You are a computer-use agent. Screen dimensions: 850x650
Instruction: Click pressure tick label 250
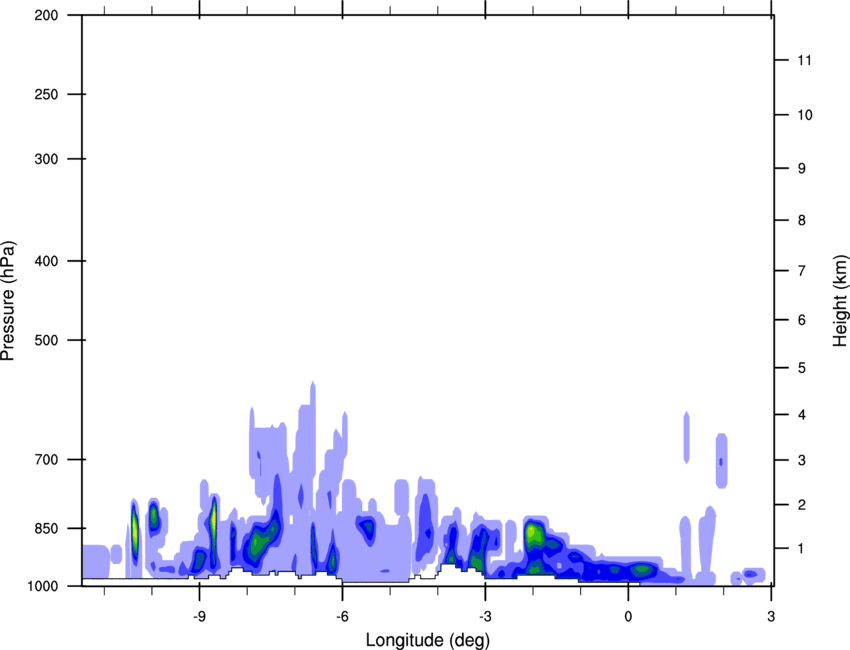pyautogui.click(x=46, y=94)
